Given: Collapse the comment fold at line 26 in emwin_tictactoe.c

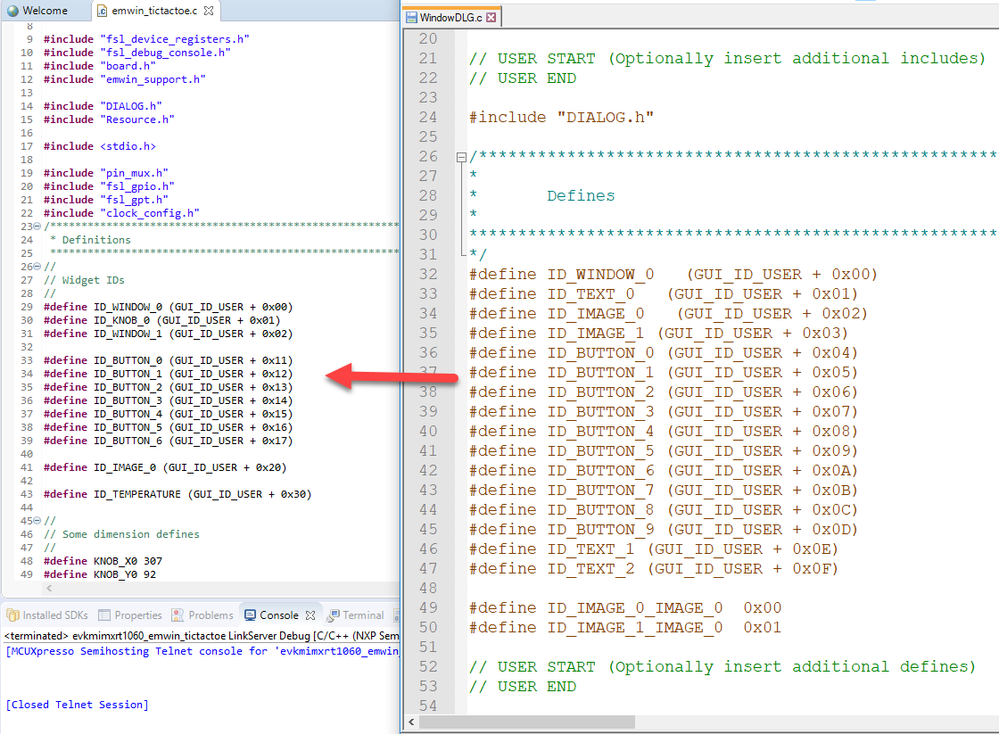Looking at the screenshot, I should pyautogui.click(x=37, y=266).
